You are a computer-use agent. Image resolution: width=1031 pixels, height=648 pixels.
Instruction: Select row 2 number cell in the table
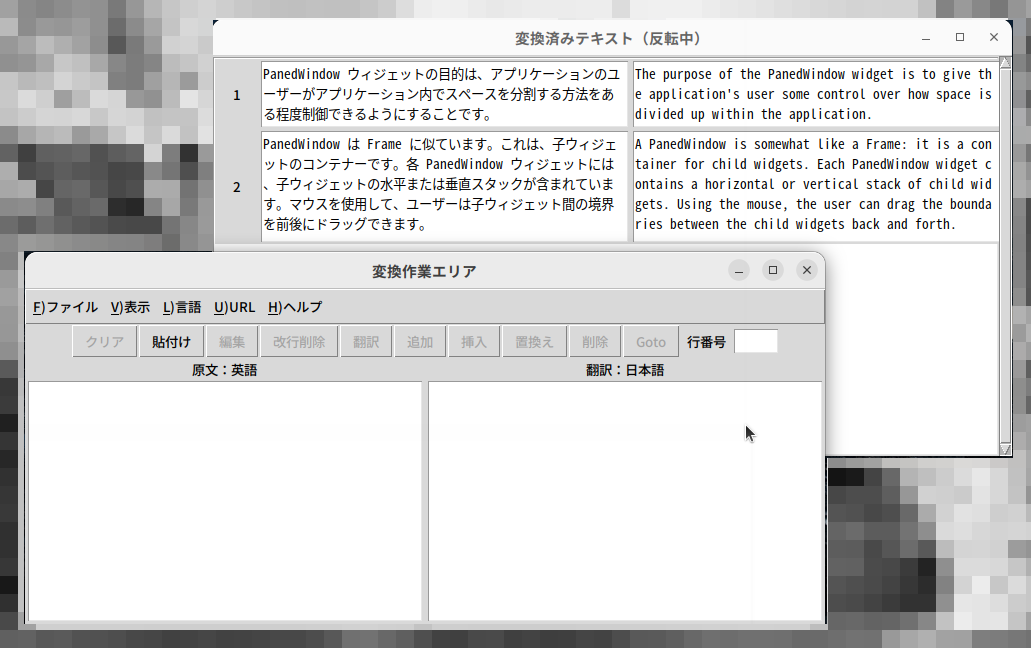tap(237, 187)
